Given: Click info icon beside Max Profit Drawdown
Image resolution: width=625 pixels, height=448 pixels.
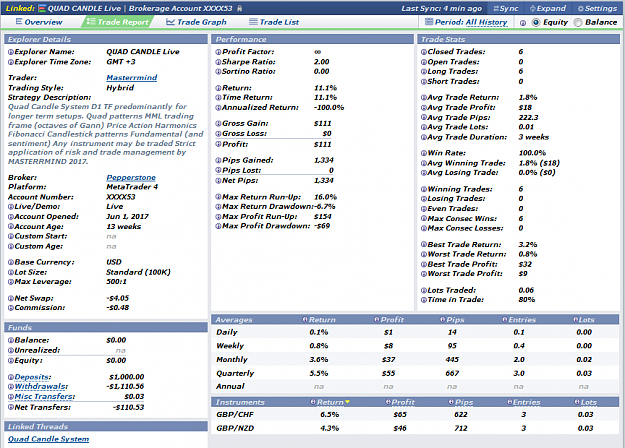Looking at the screenshot, I should point(218,226).
